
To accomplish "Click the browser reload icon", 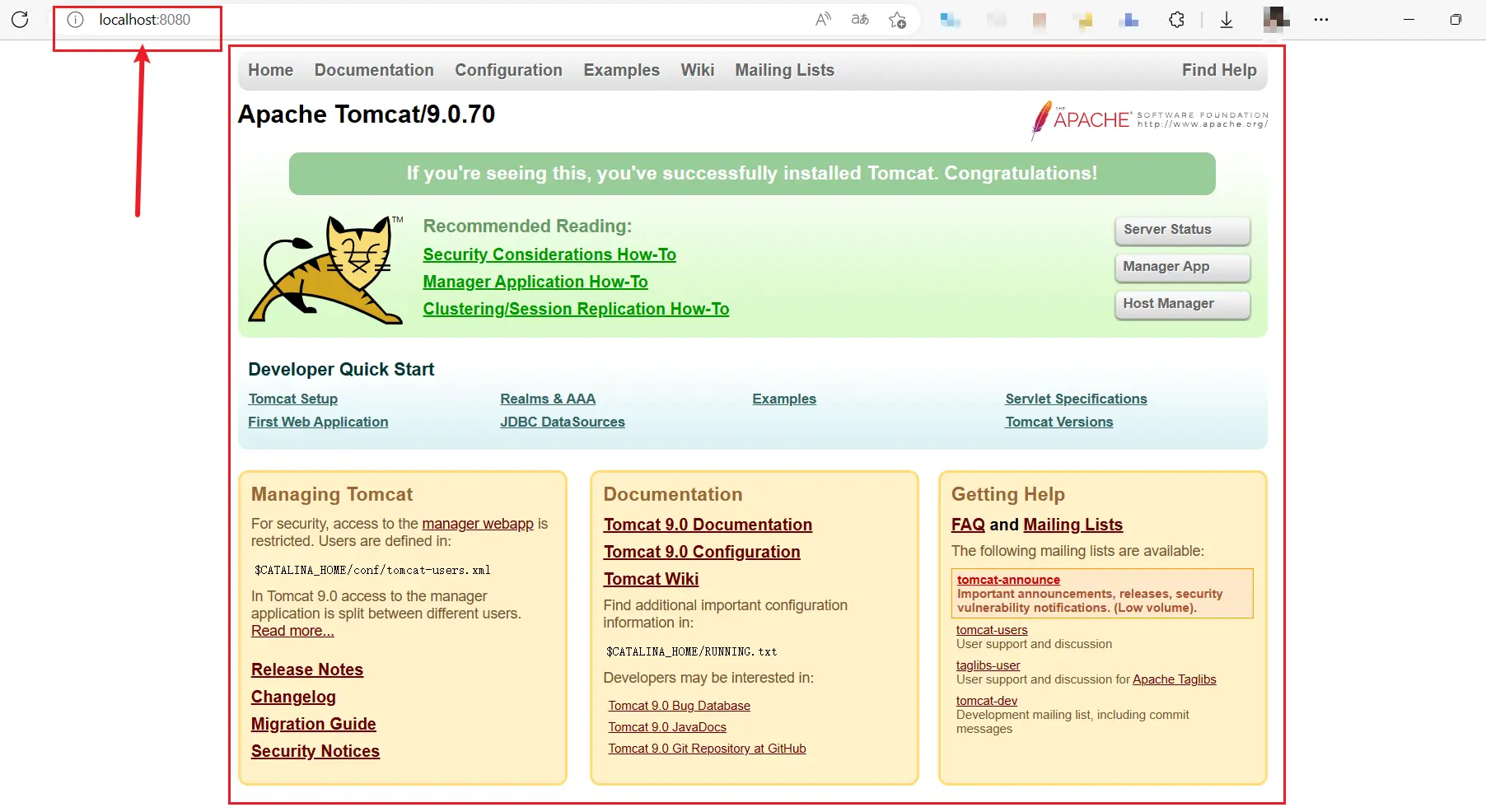I will click(x=20, y=20).
